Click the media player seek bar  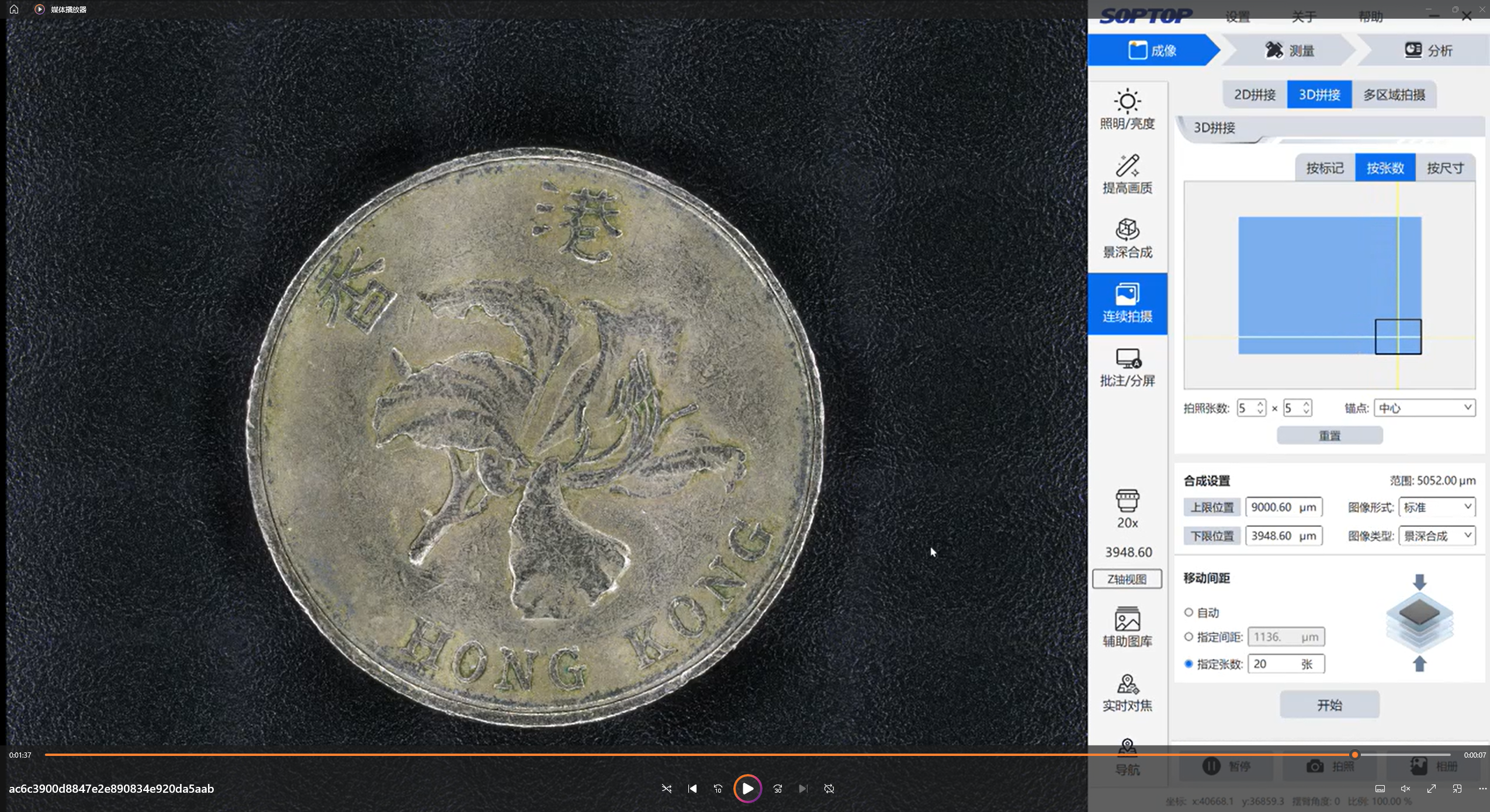point(748,755)
